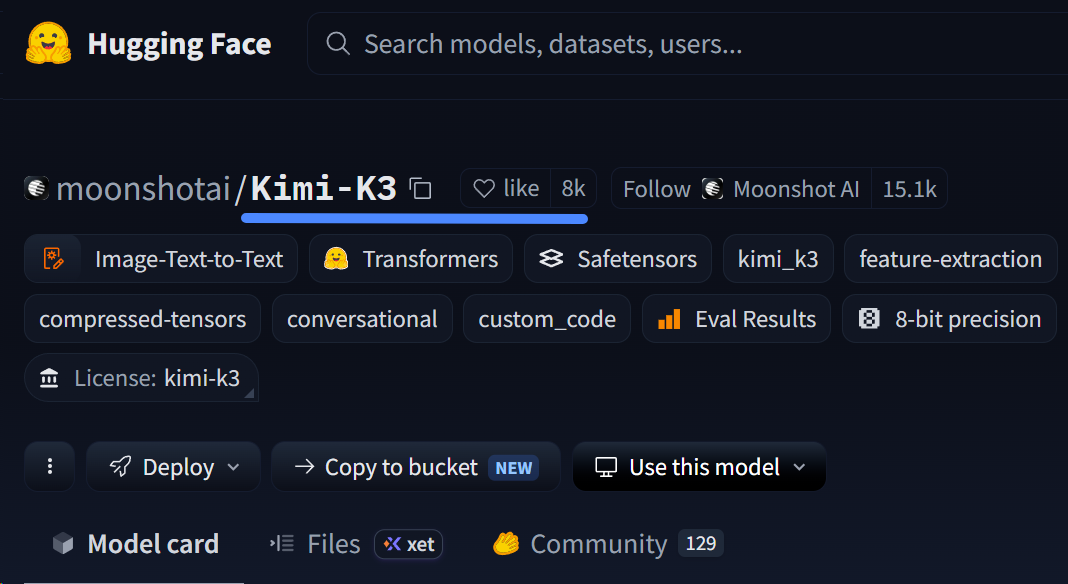Click the Image-Text-to-Text task icon
This screenshot has height=584, width=1068.
coord(53,259)
